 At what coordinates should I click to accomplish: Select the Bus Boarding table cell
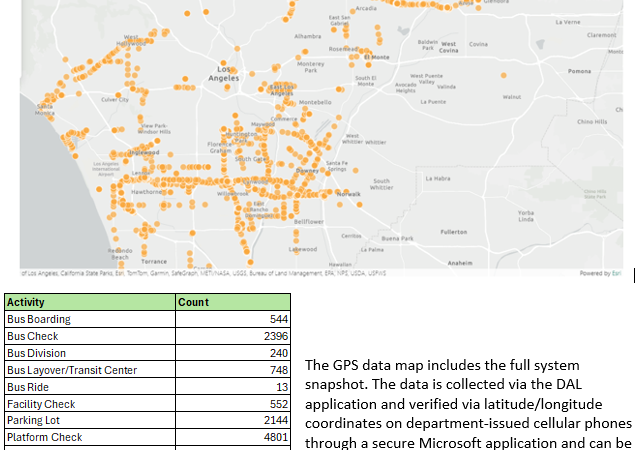point(89,318)
